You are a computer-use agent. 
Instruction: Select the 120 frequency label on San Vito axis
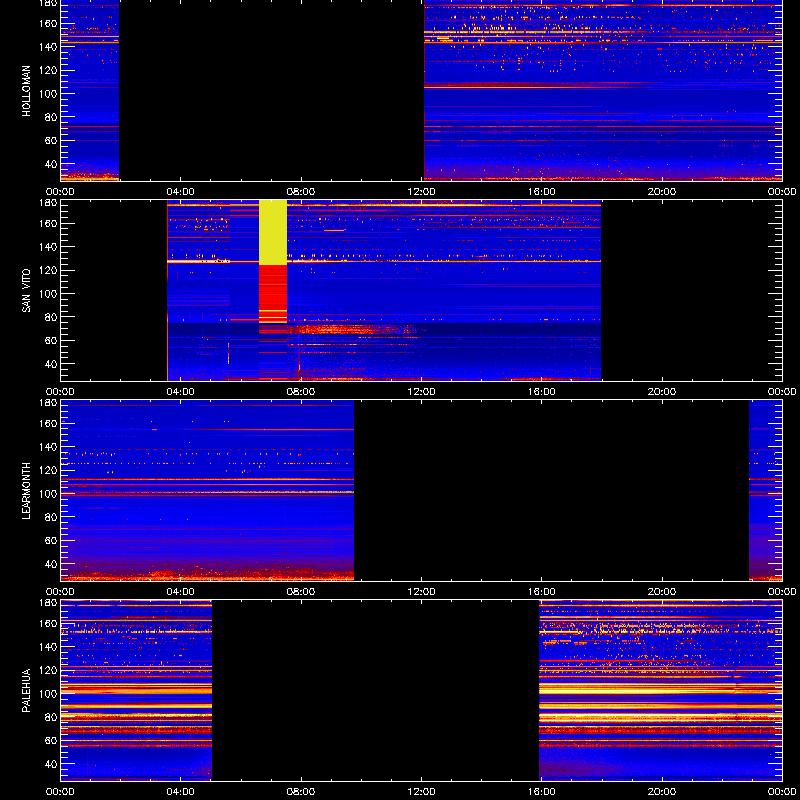click(49, 270)
